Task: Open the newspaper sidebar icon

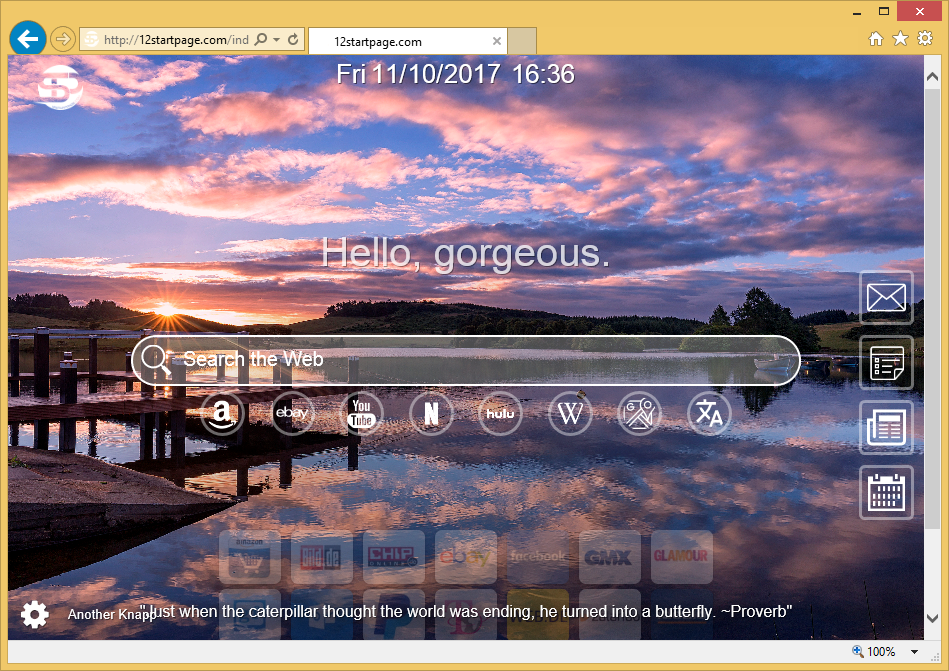Action: pos(886,427)
